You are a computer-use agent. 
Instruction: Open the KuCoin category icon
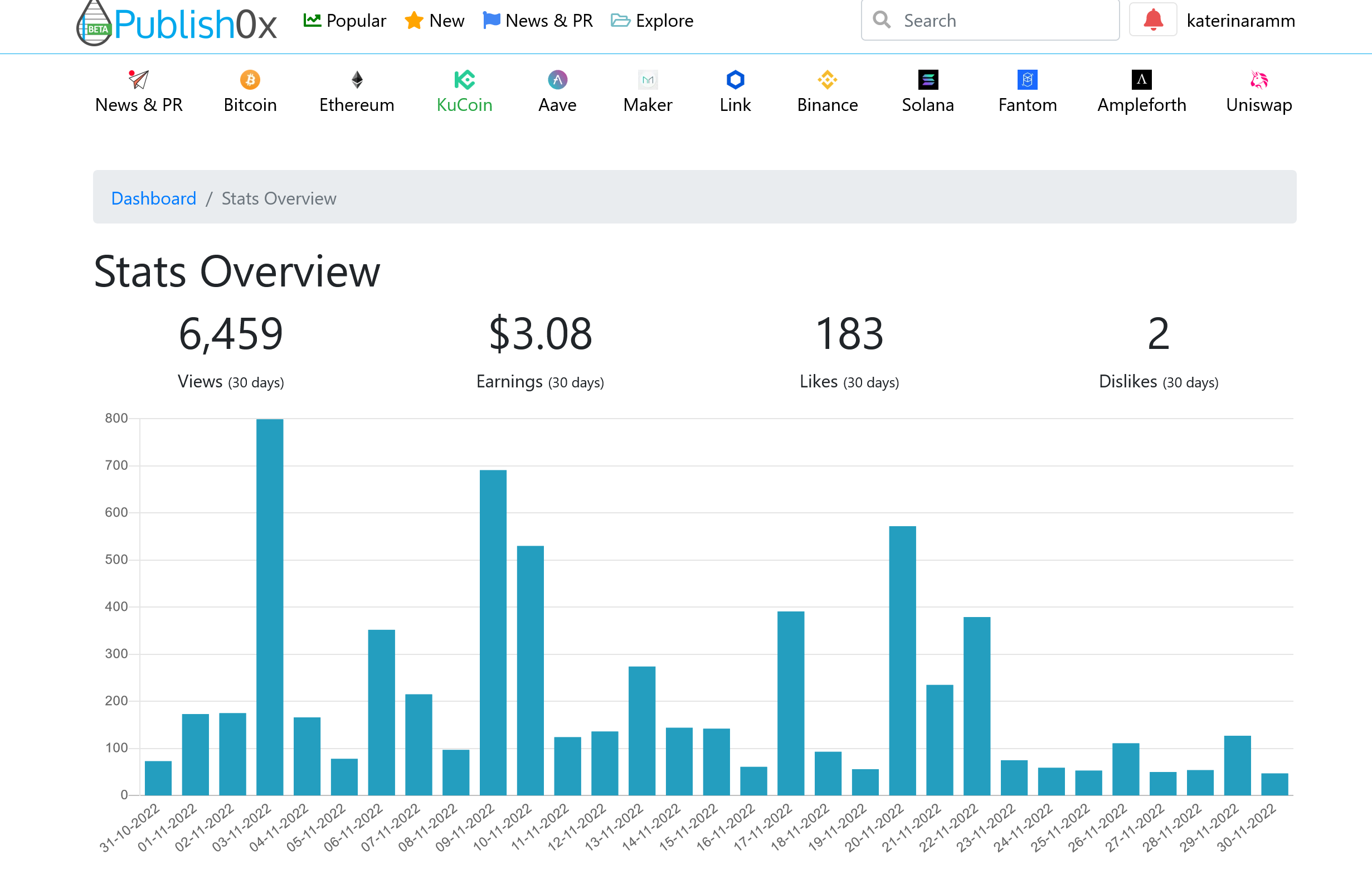pos(464,80)
